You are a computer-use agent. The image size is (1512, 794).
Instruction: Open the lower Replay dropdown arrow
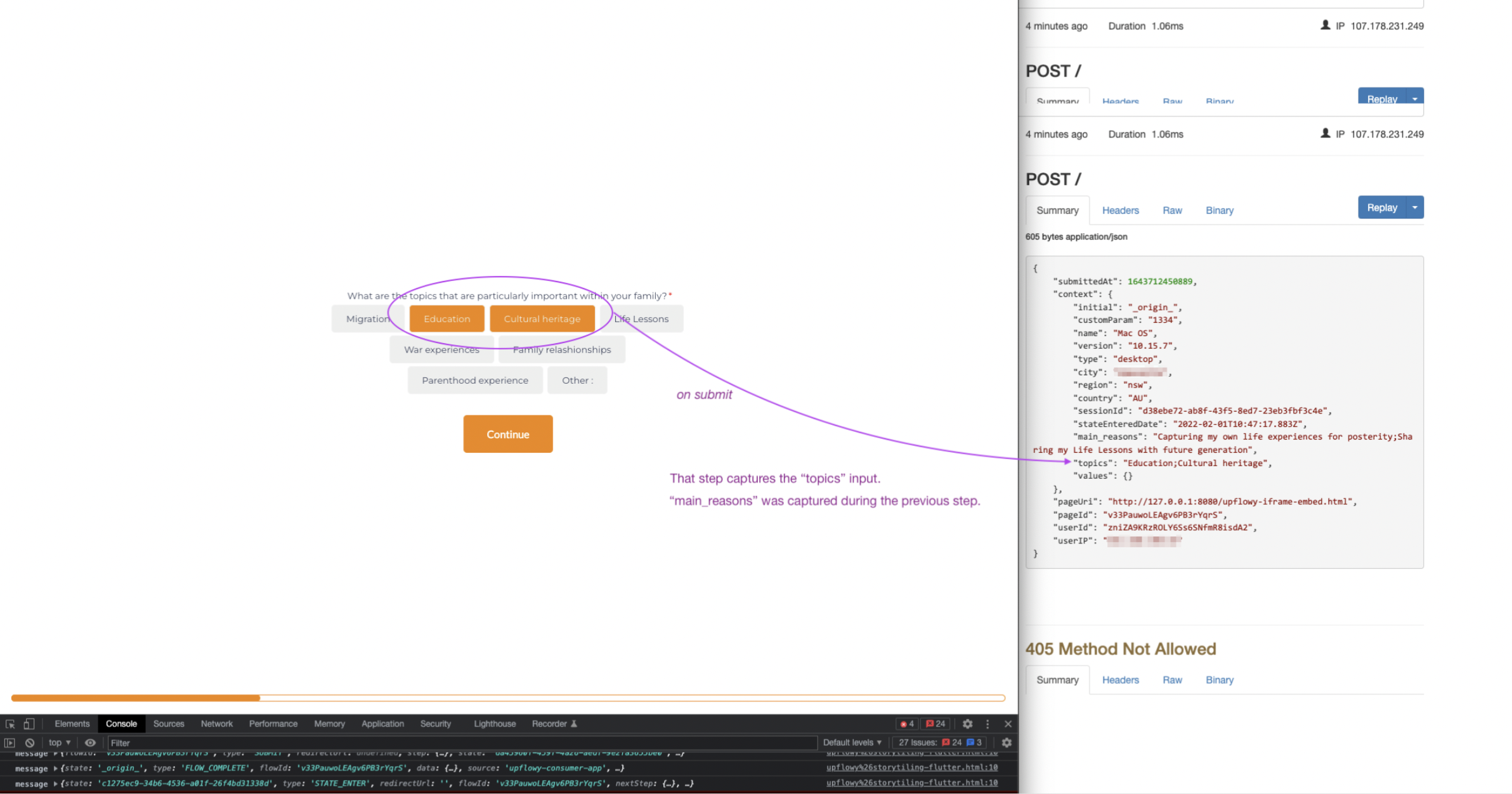1415,207
